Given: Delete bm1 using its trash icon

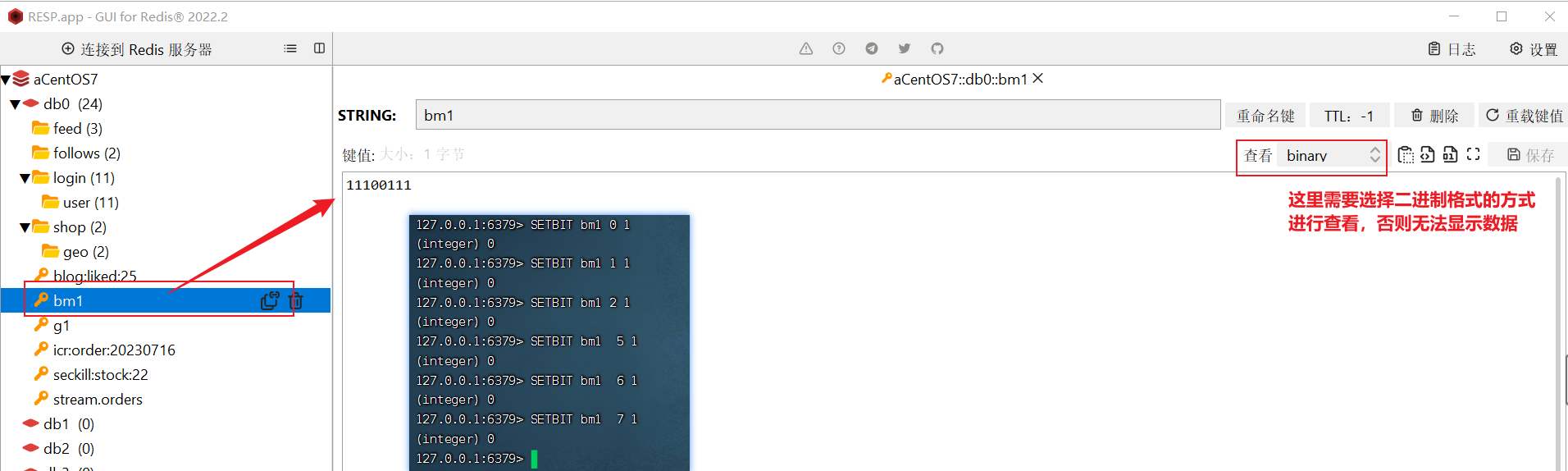Looking at the screenshot, I should [296, 301].
